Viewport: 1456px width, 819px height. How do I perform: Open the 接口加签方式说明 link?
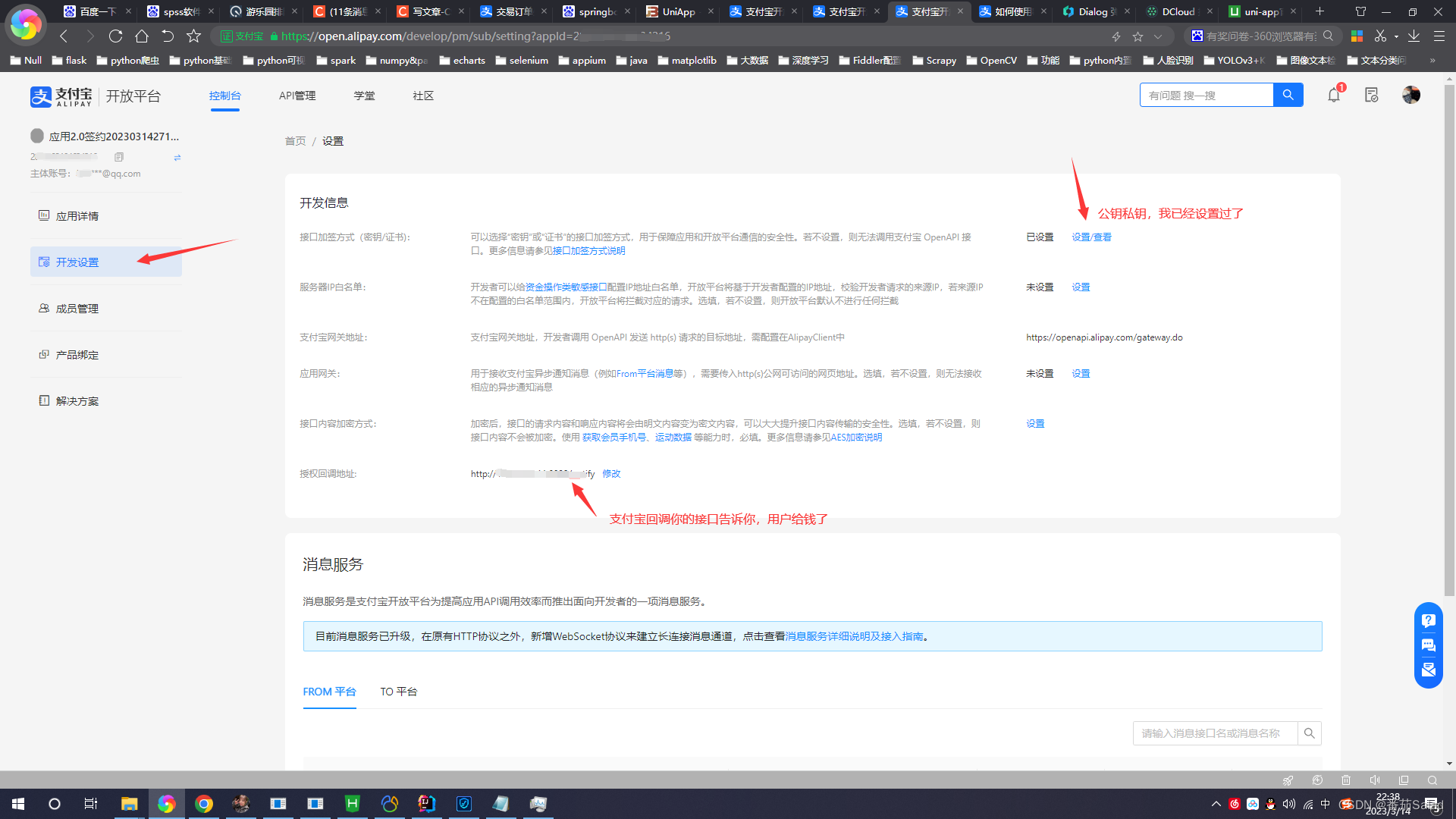(588, 251)
